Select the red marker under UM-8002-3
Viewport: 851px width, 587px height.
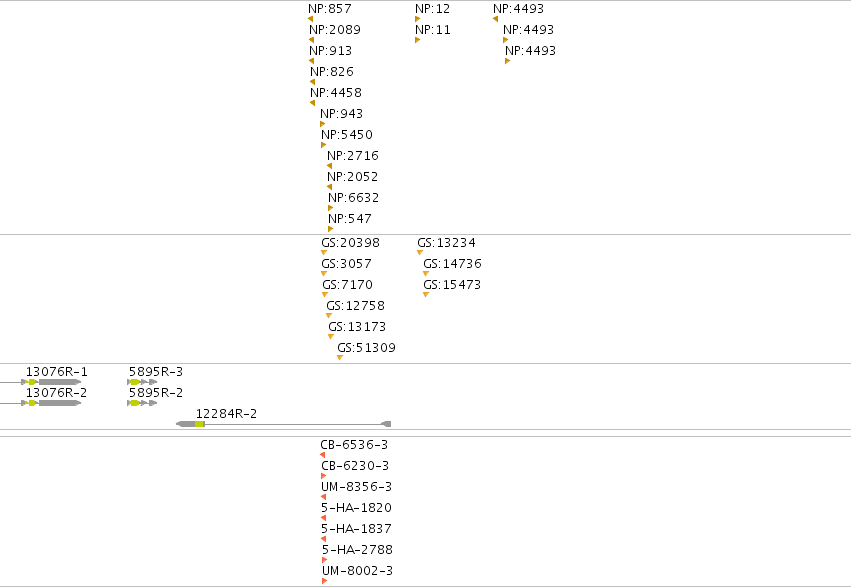pyautogui.click(x=325, y=581)
